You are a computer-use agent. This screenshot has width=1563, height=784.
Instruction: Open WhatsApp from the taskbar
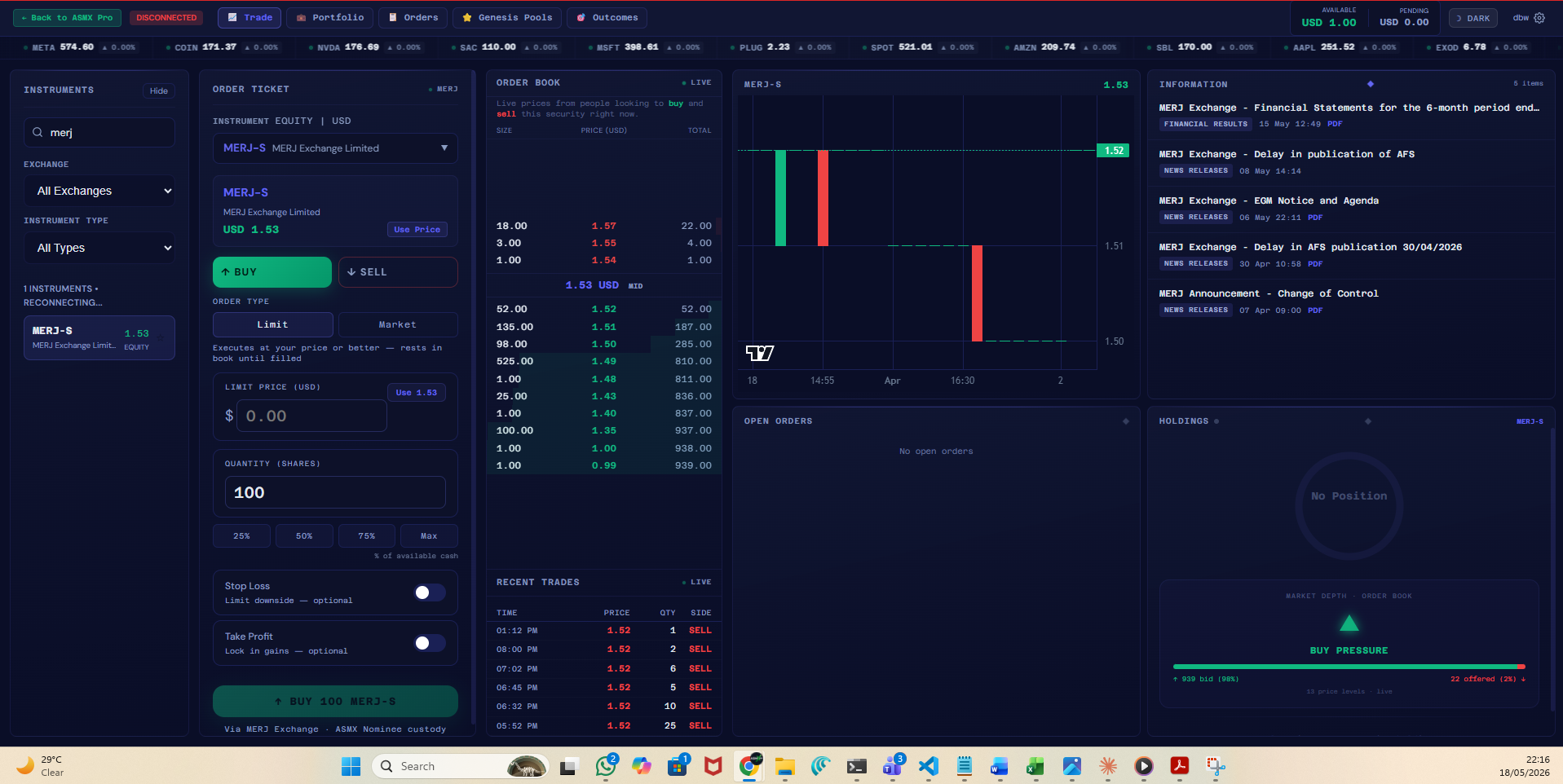point(606,766)
